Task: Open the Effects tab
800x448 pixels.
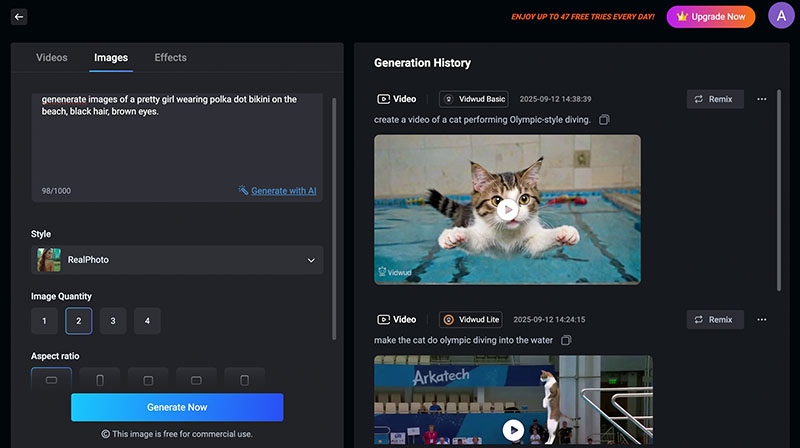Action: [170, 58]
